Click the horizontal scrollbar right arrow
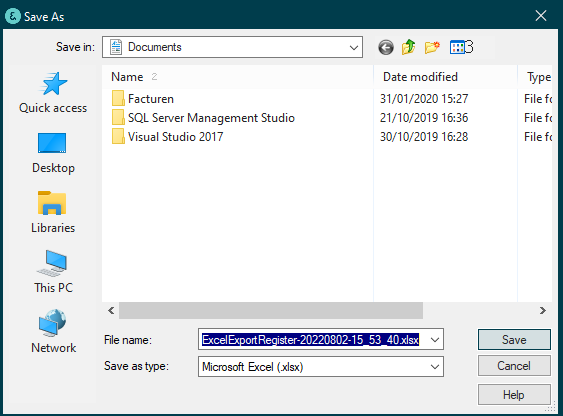The width and height of the screenshot is (563, 416). click(543, 310)
